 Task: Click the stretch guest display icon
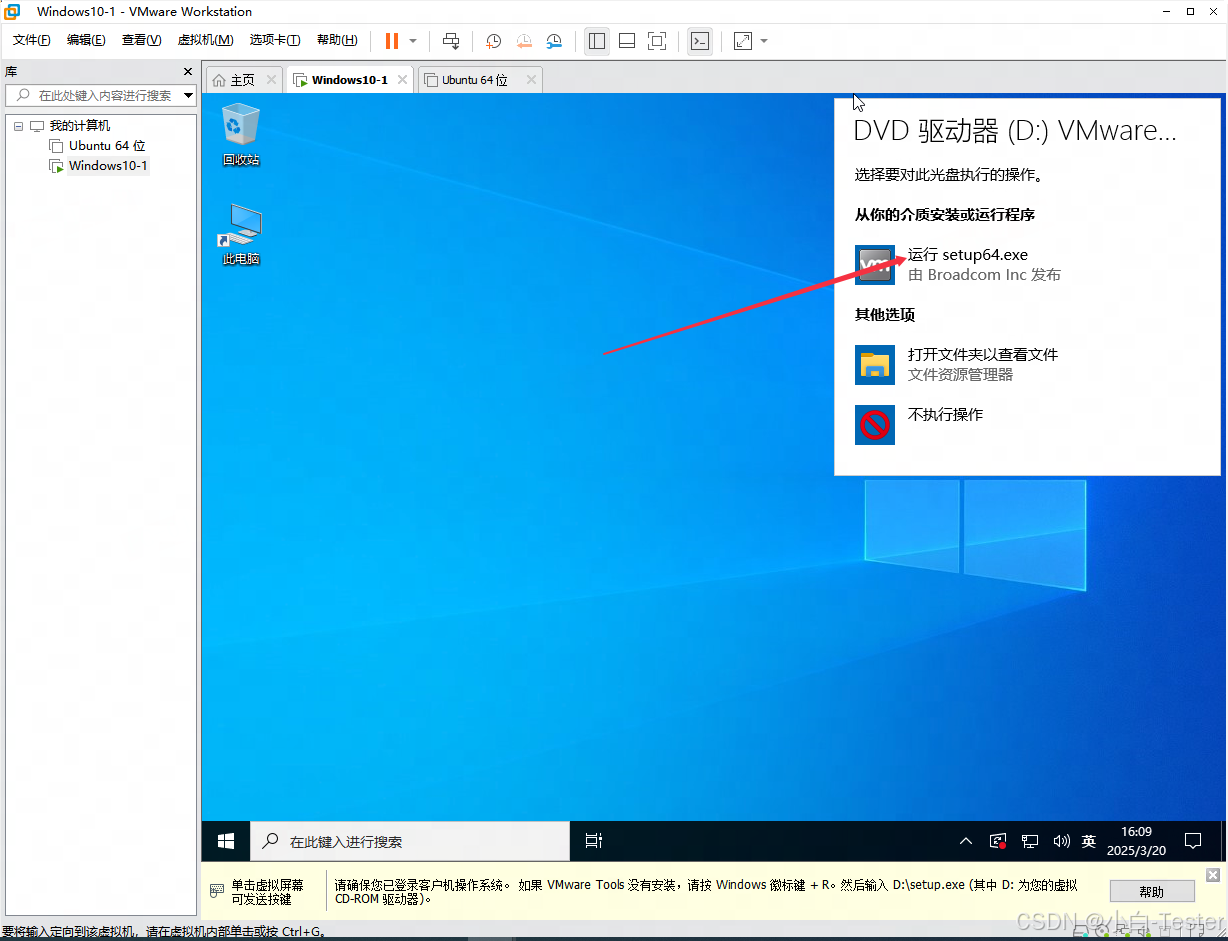[743, 41]
